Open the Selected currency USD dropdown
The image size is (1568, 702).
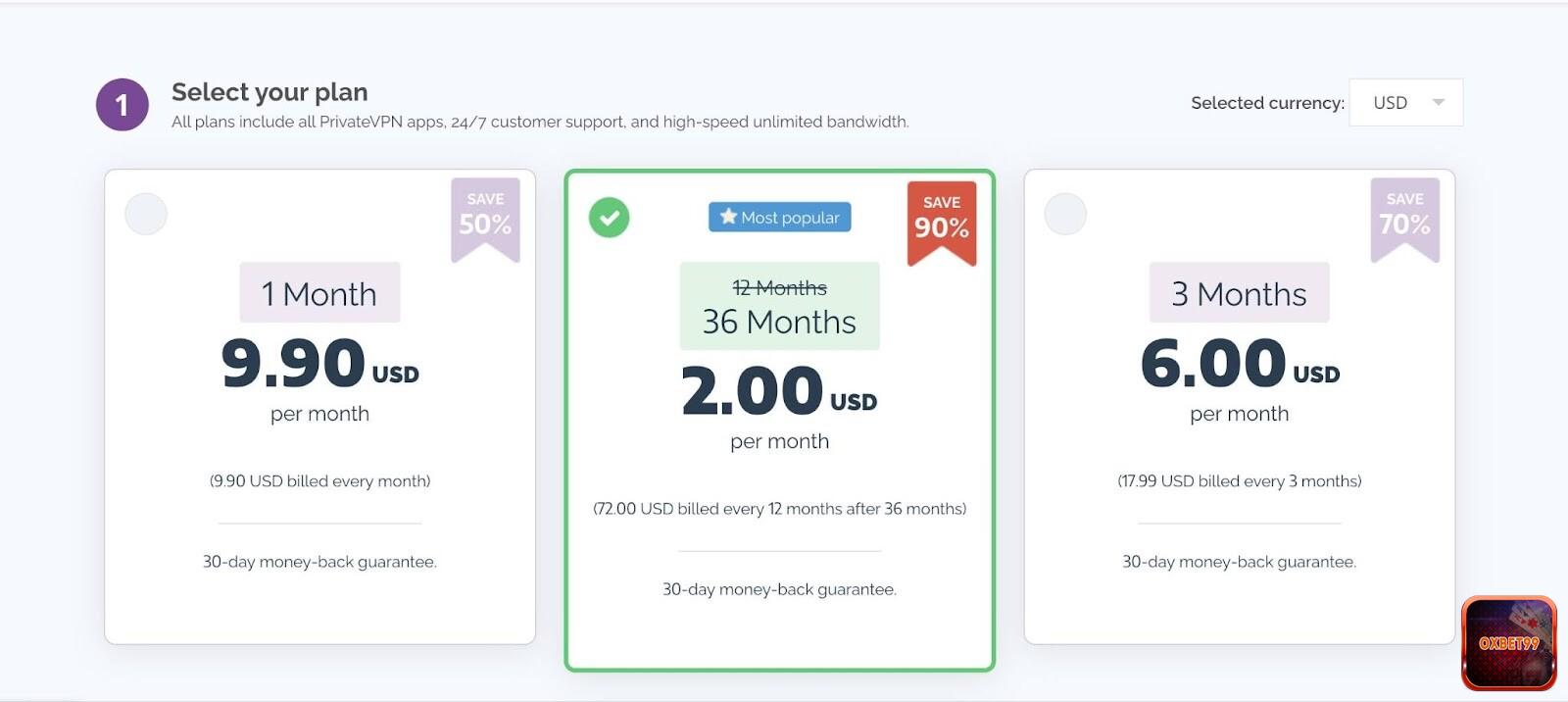tap(1404, 103)
